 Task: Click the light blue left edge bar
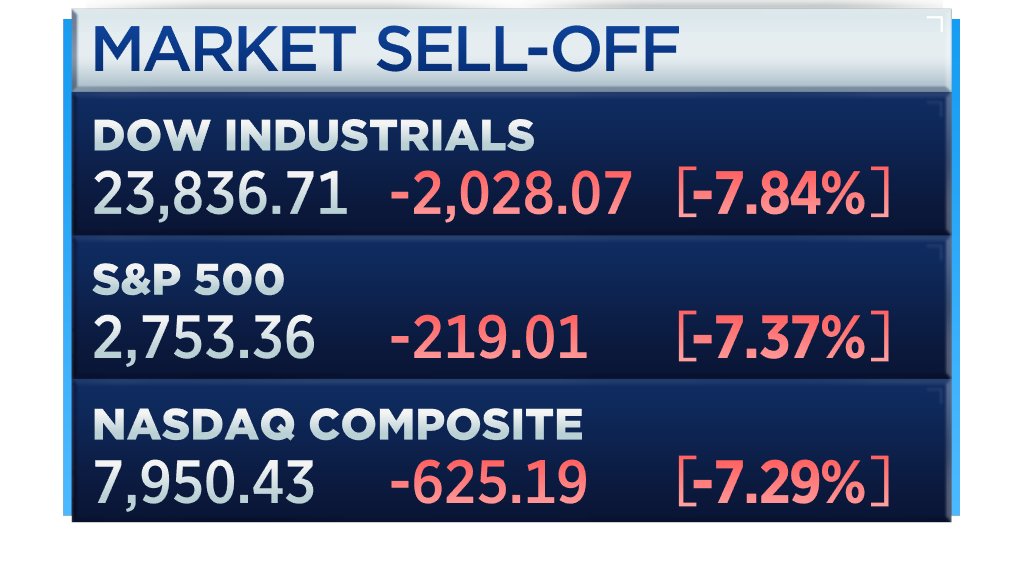67,270
